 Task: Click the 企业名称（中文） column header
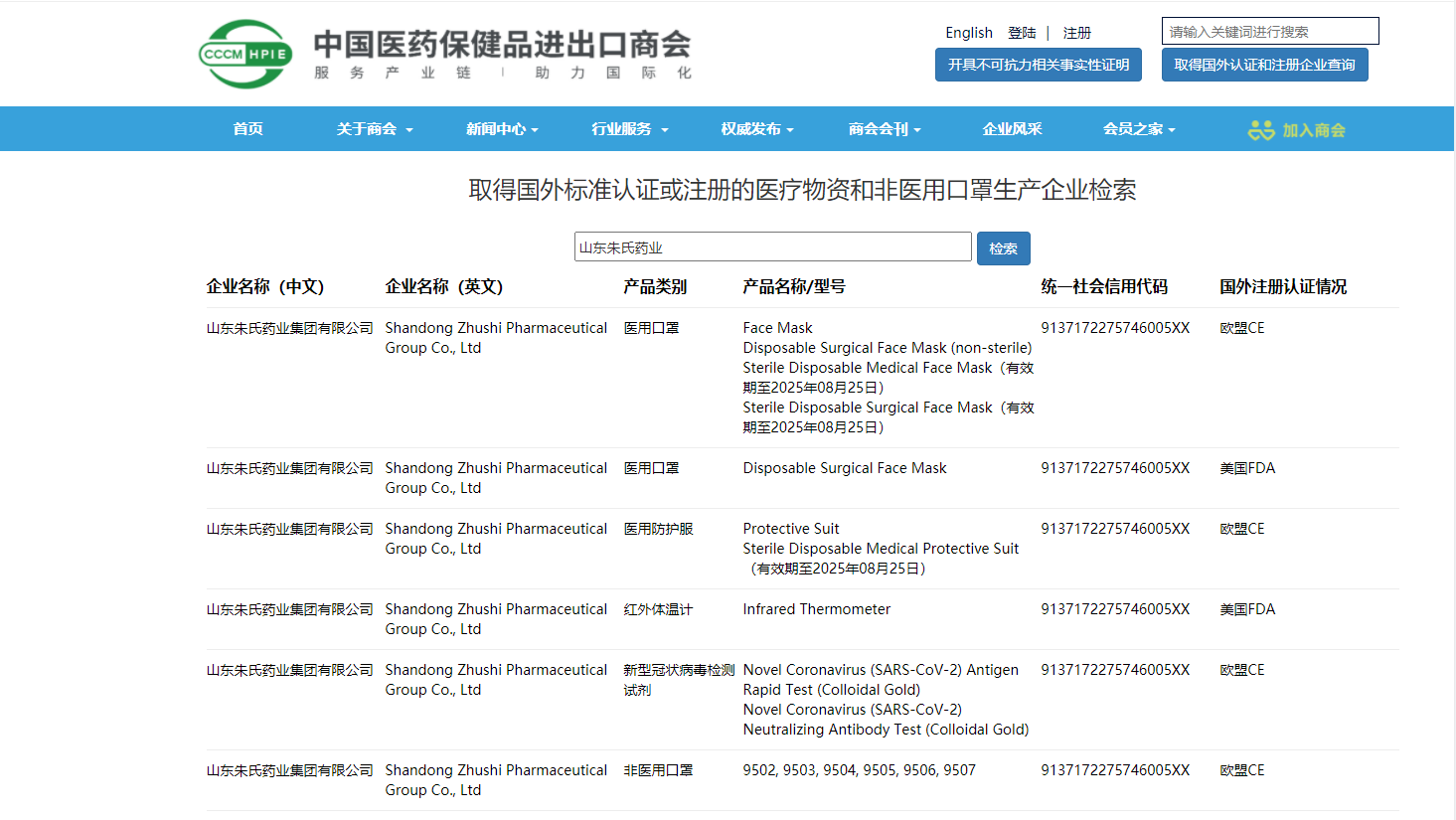point(265,286)
